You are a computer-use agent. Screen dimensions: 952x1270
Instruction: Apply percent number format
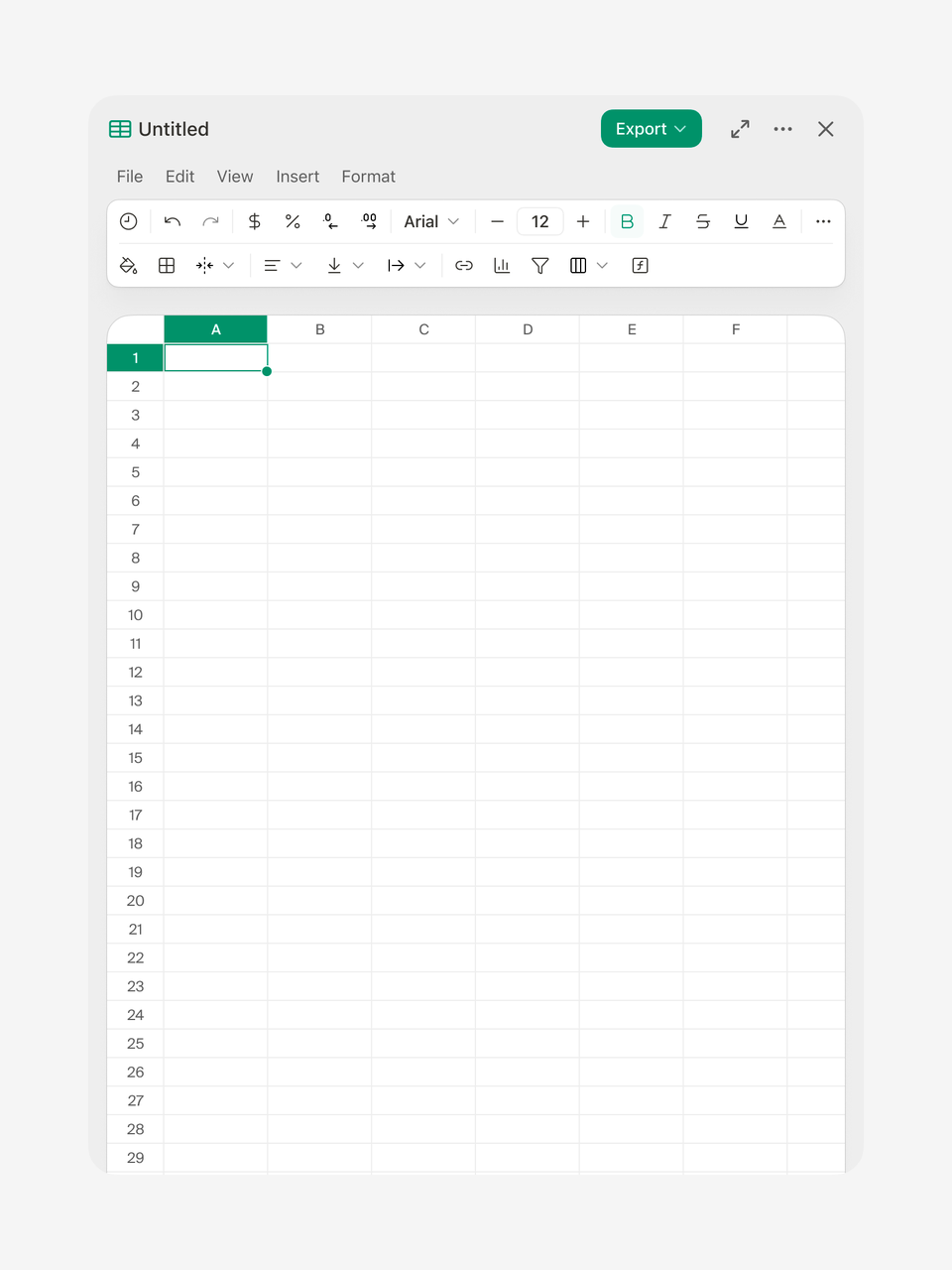(293, 221)
